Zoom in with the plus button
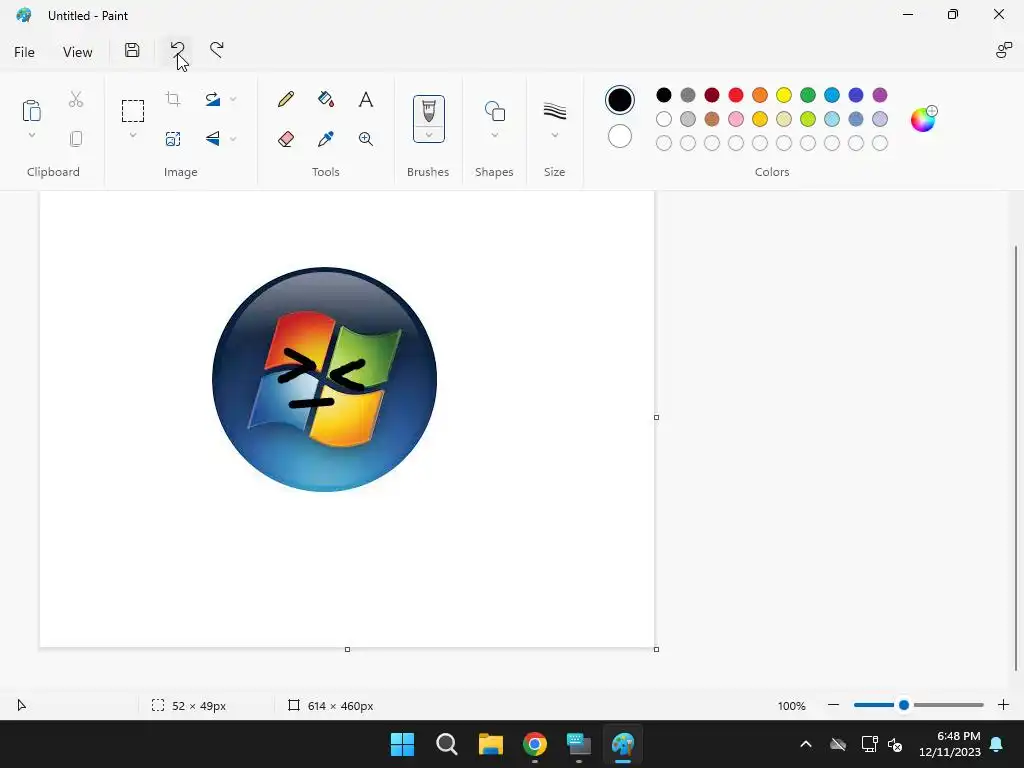This screenshot has height=768, width=1024. 1003,705
